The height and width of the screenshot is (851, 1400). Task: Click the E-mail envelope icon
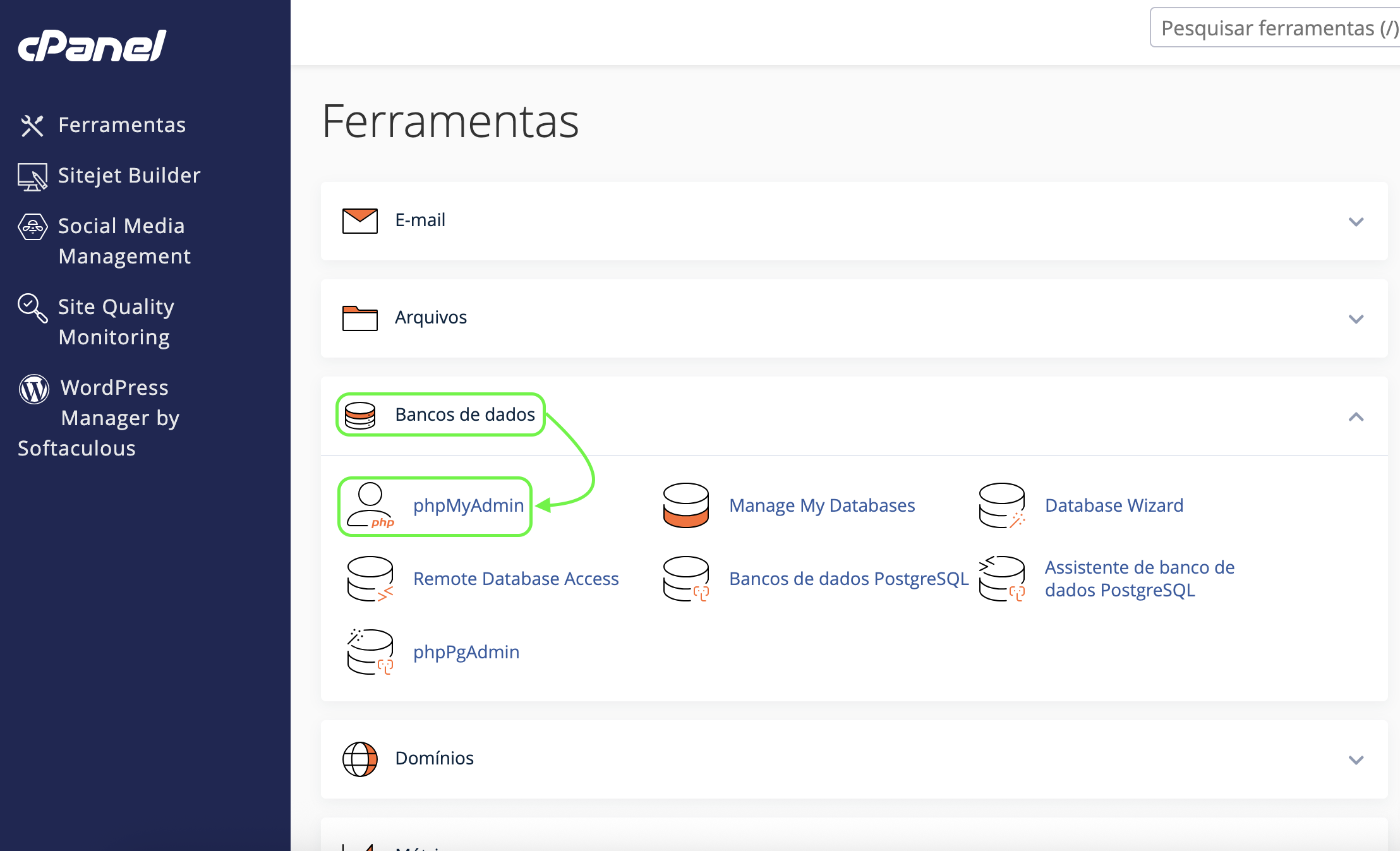pos(360,221)
